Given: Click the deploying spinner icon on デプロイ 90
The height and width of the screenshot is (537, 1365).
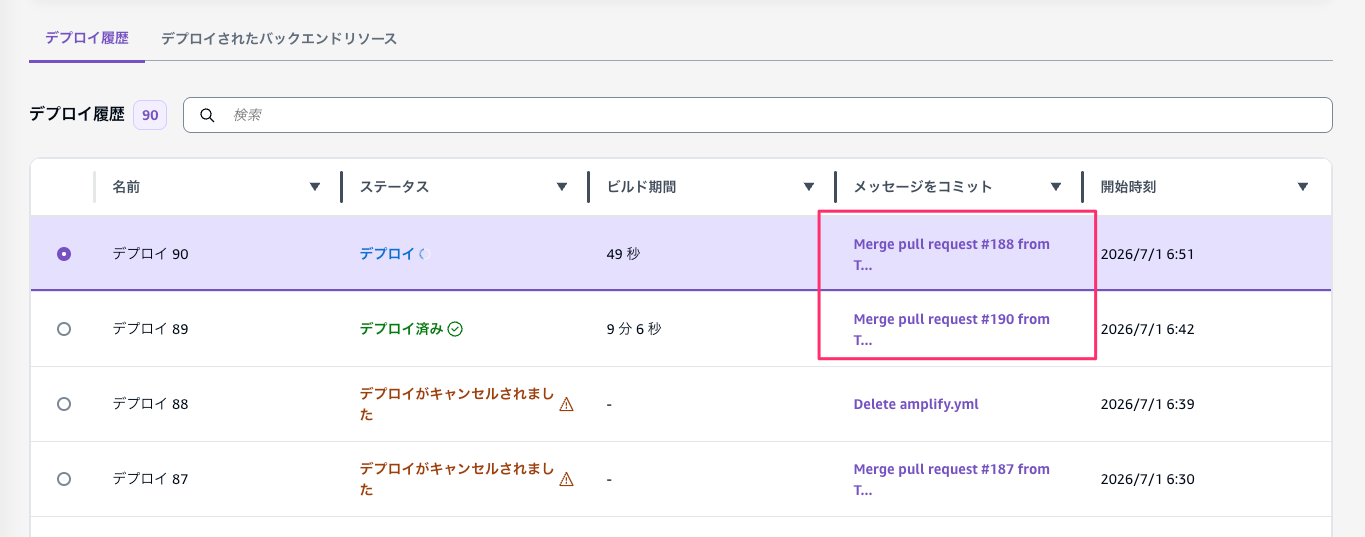Looking at the screenshot, I should [x=422, y=254].
